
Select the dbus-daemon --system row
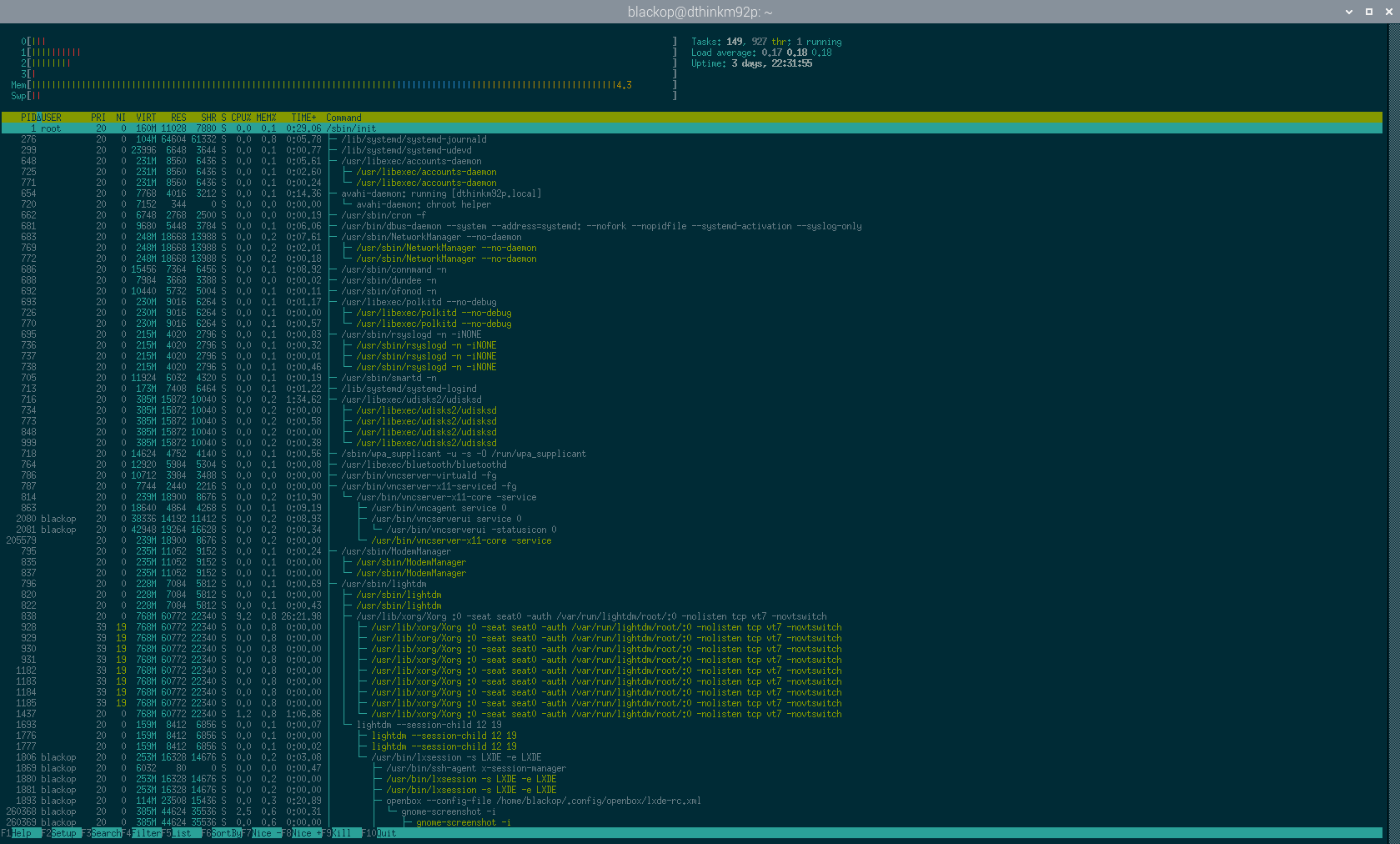pyautogui.click(x=692, y=226)
